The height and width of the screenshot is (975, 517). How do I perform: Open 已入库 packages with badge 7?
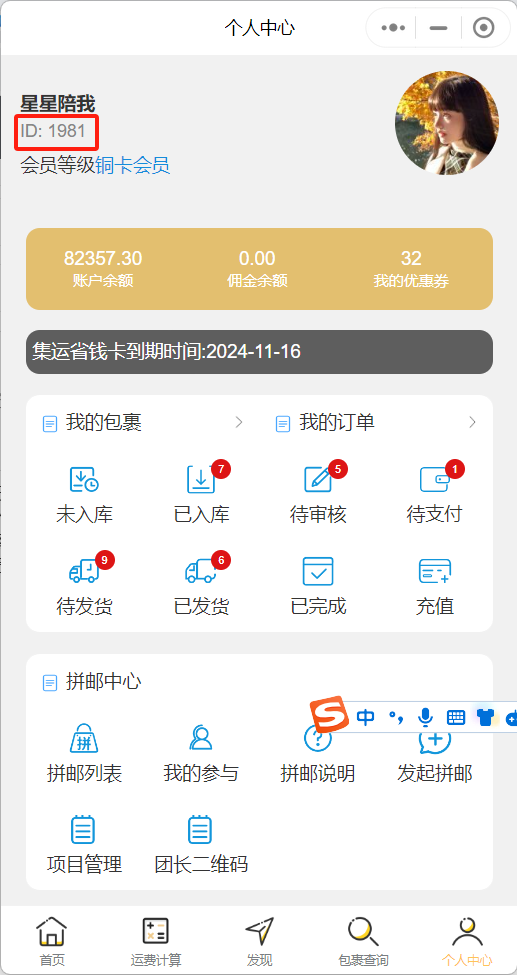[x=201, y=479]
